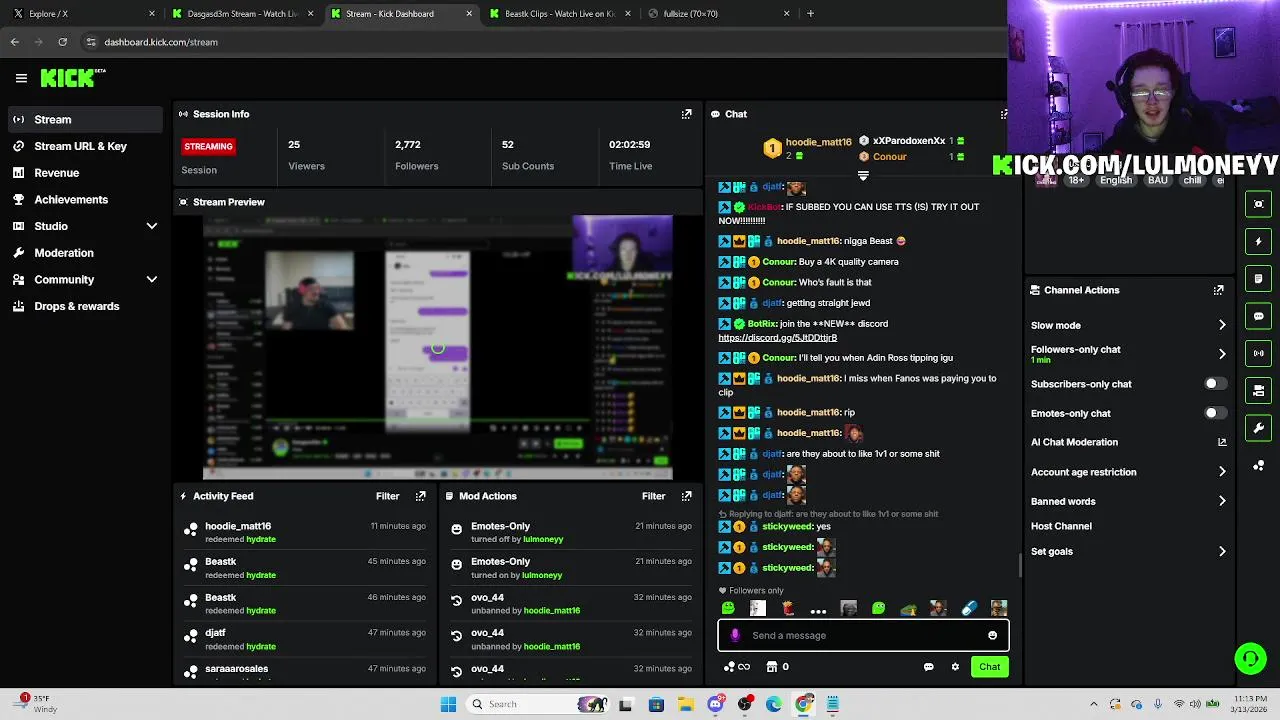Toggle stream preview panel icon in right rail
This screenshot has width=1280, height=720.
[1259, 204]
